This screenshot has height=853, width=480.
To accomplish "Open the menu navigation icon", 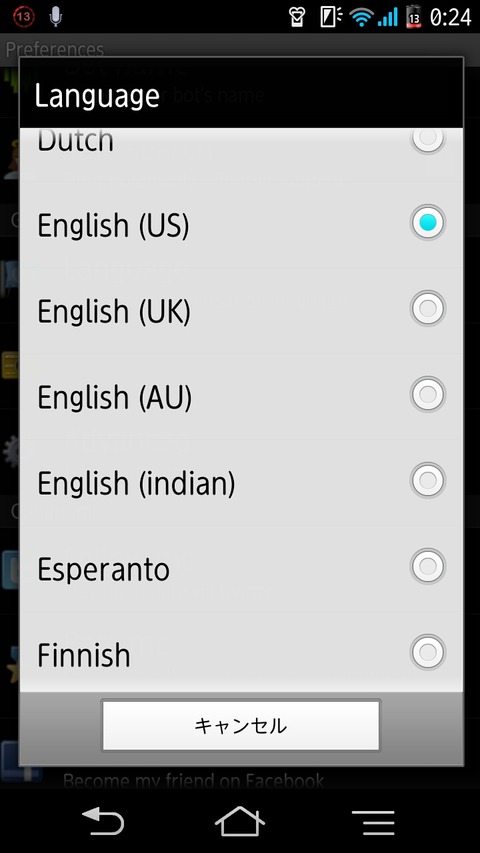I will [x=373, y=822].
